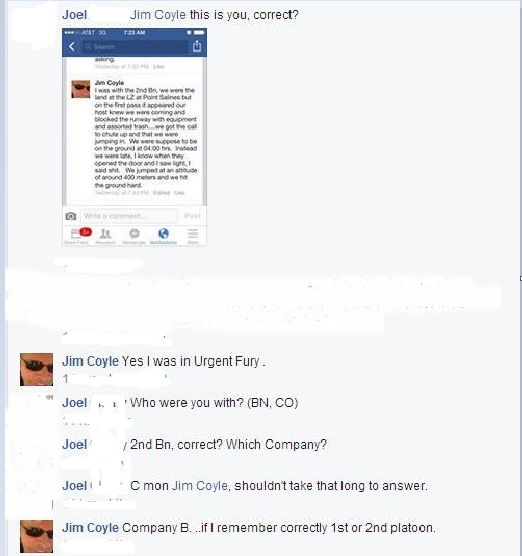Click the Requests people icon
The height and width of the screenshot is (556, 522).
pyautogui.click(x=105, y=234)
